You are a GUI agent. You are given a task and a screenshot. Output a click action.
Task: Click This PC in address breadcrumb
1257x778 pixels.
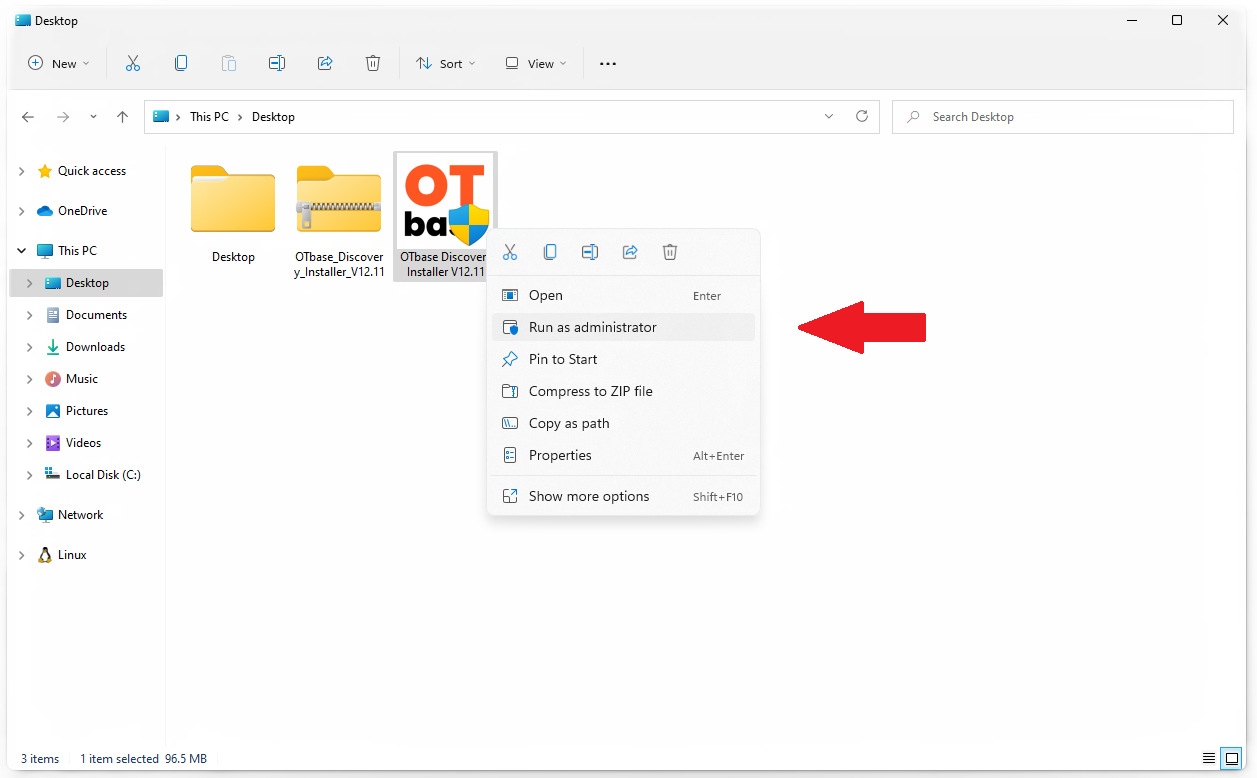(209, 117)
